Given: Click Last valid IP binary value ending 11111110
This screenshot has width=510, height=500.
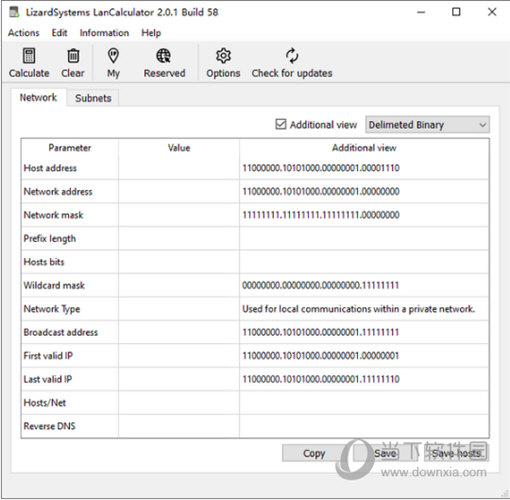Looking at the screenshot, I should tap(321, 379).
